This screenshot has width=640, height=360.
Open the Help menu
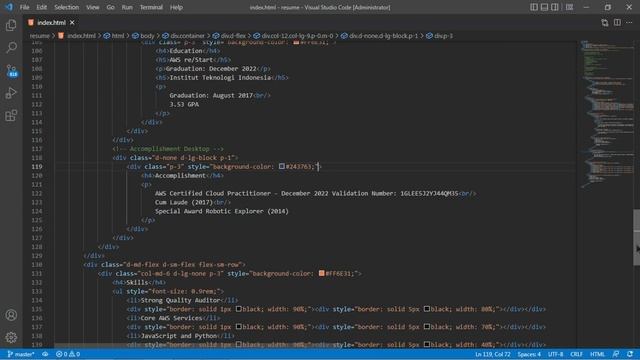tap(176, 7)
